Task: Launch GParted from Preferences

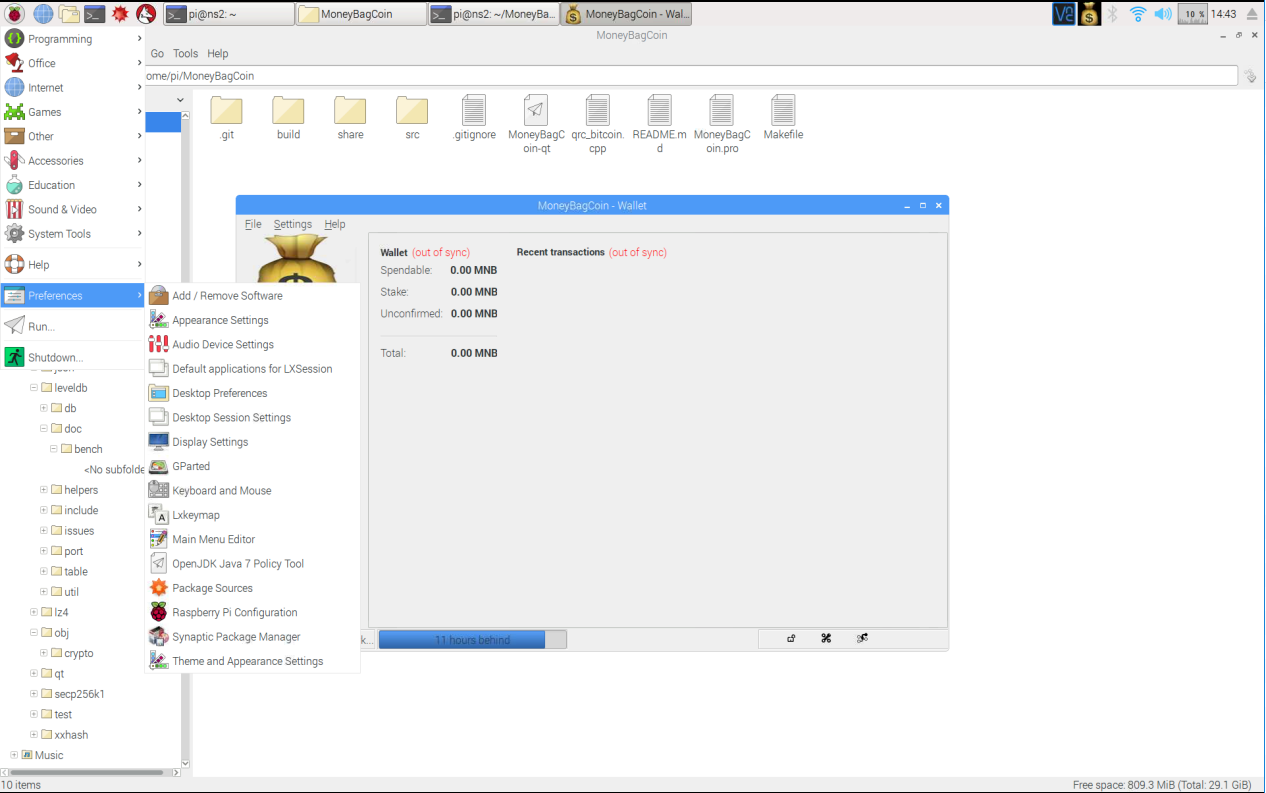Action: point(252,466)
